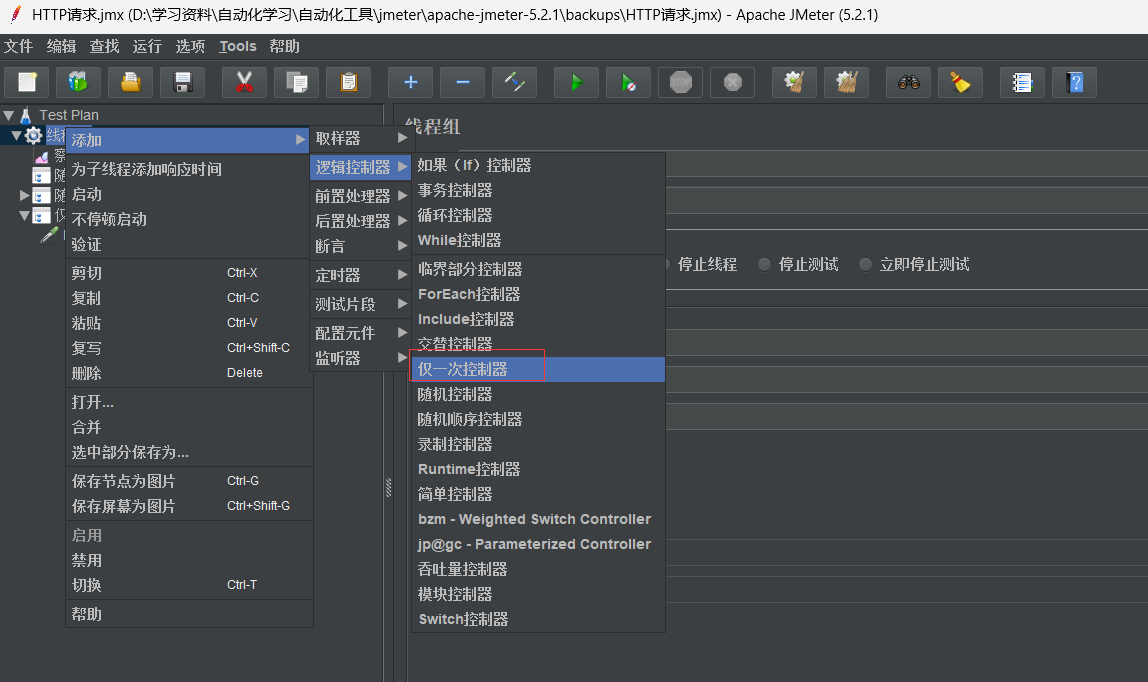Viewport: 1148px width, 682px height.
Task: Expand the 断言 submenu
Action: point(360,246)
